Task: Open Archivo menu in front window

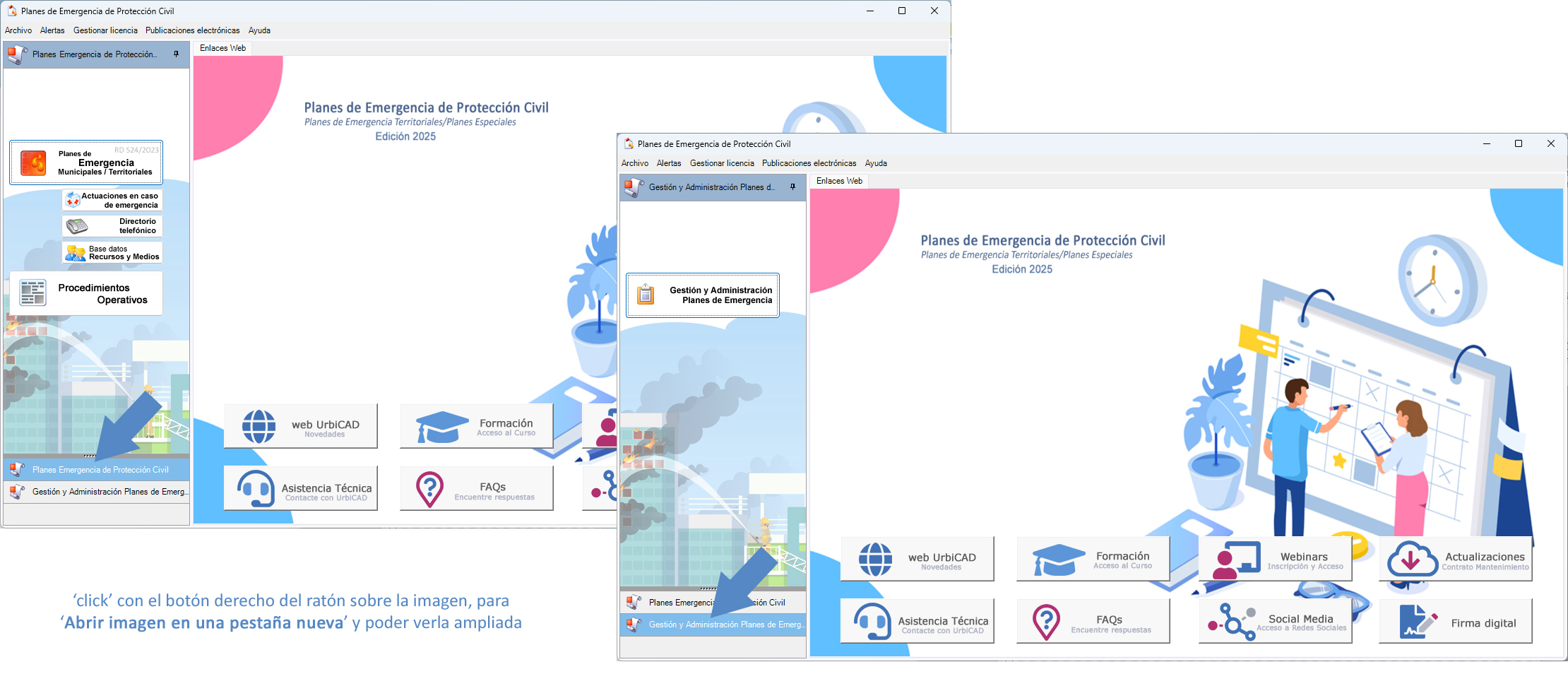Action: tap(635, 163)
